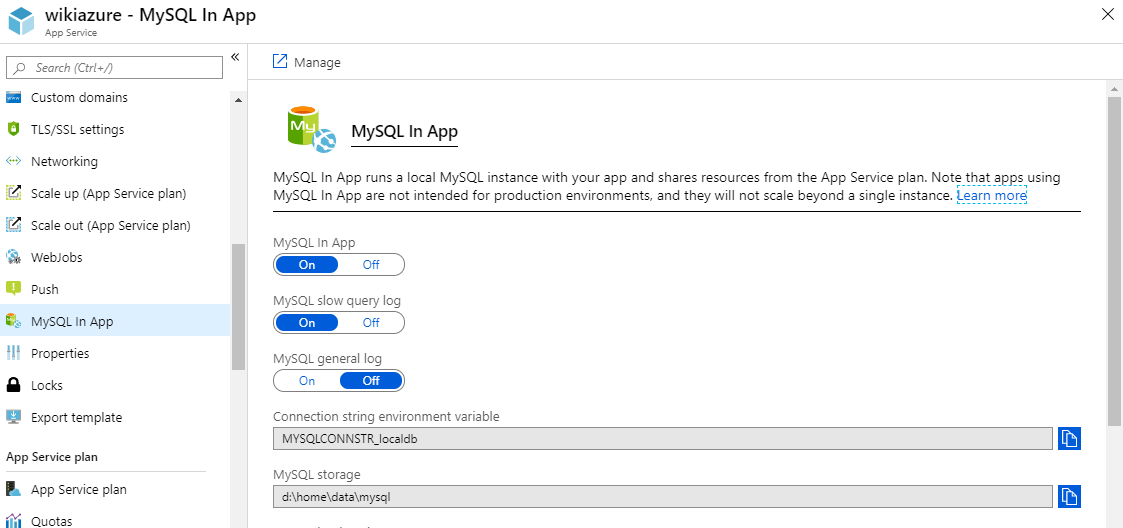Click the Locks padlock icon
1123x528 pixels.
(14, 385)
